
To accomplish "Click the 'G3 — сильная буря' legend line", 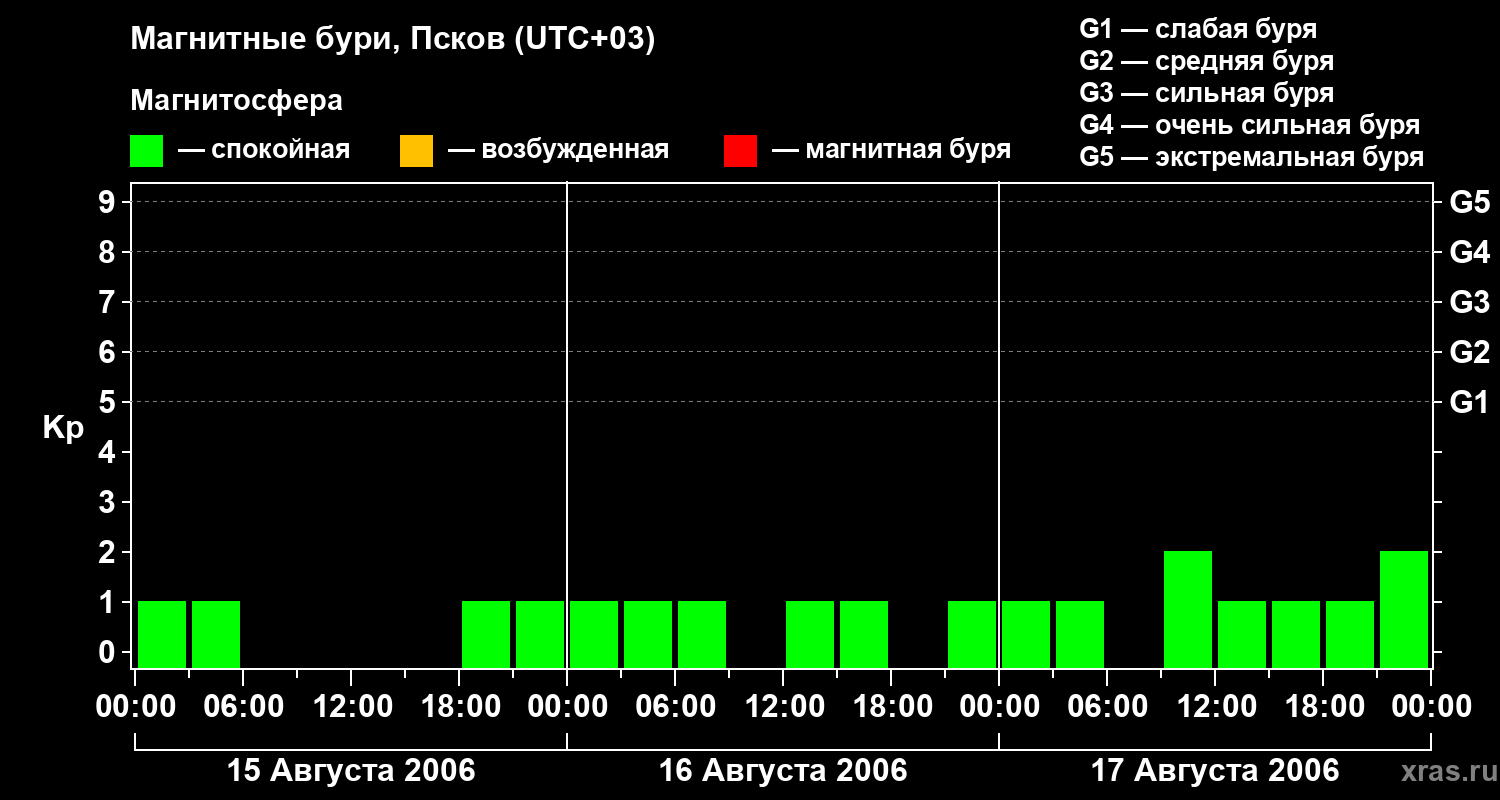I will [x=1207, y=93].
